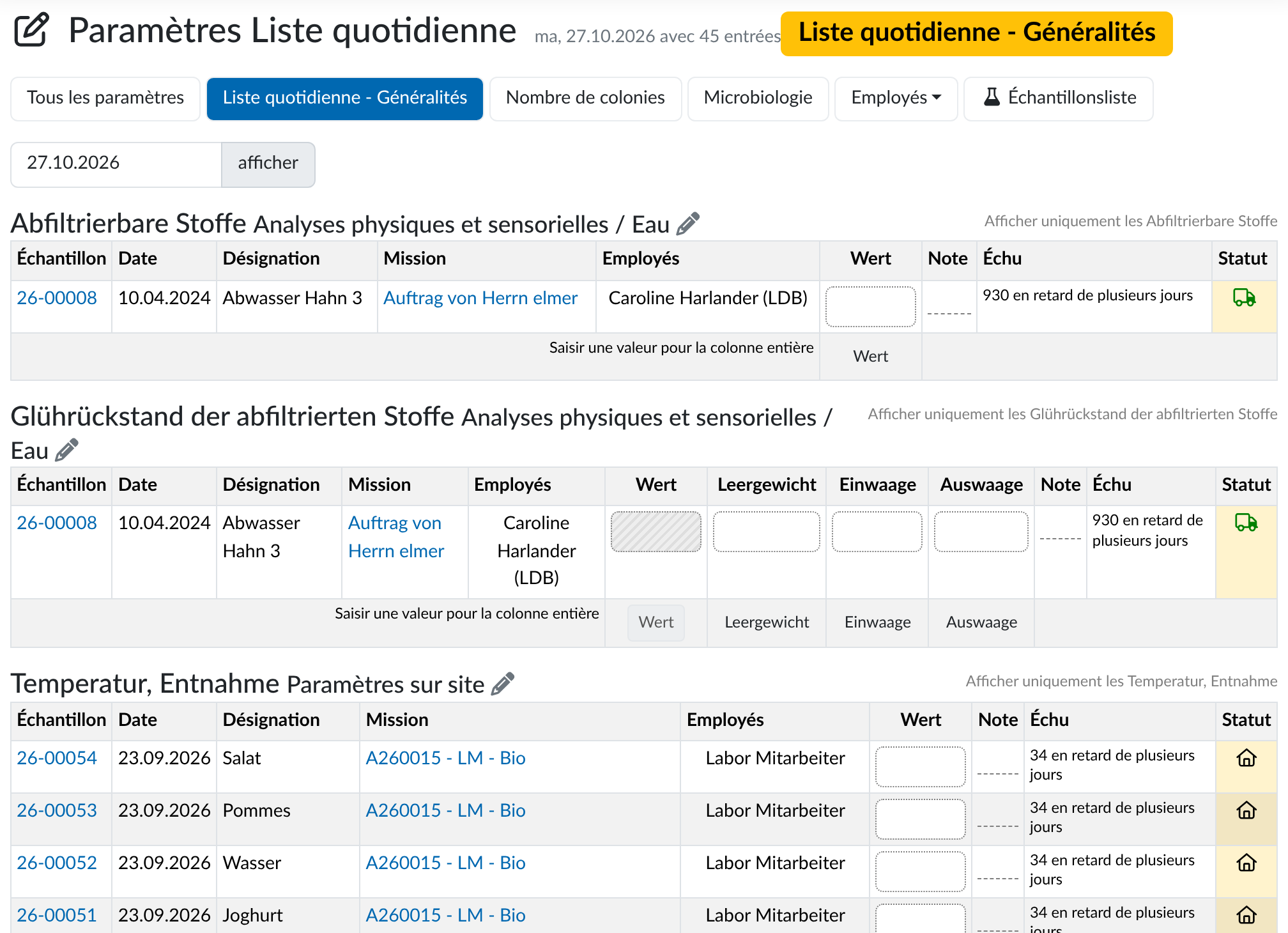This screenshot has height=933, width=1288.
Task: Click Afficher uniquement les Temperatur, Entnahme
Action: [x=1121, y=681]
